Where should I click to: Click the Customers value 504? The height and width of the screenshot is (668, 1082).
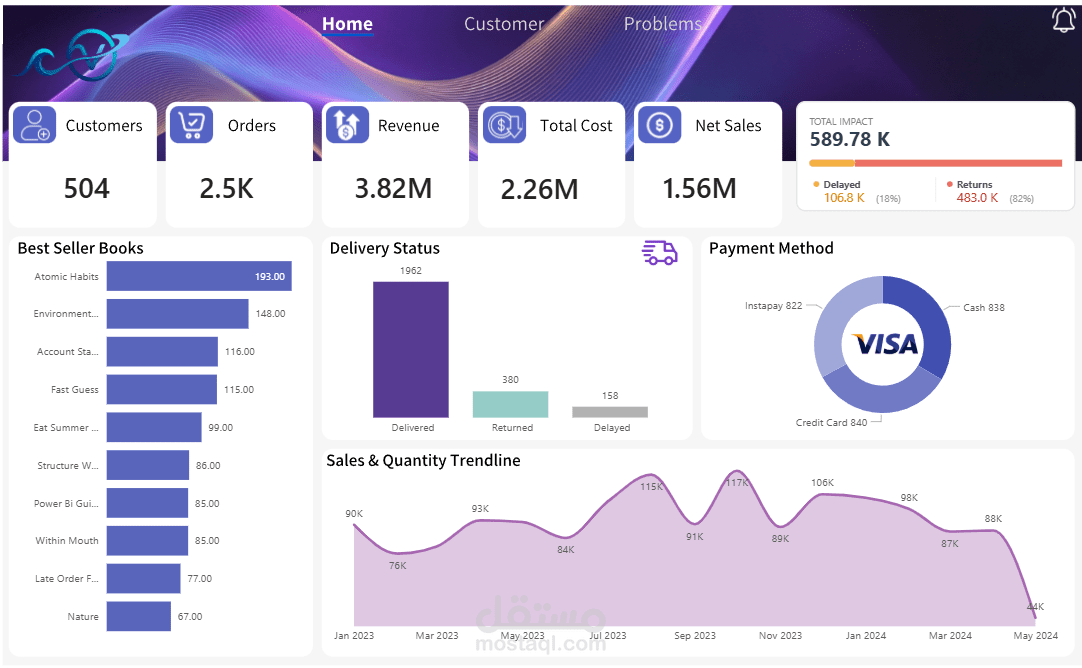[x=86, y=188]
